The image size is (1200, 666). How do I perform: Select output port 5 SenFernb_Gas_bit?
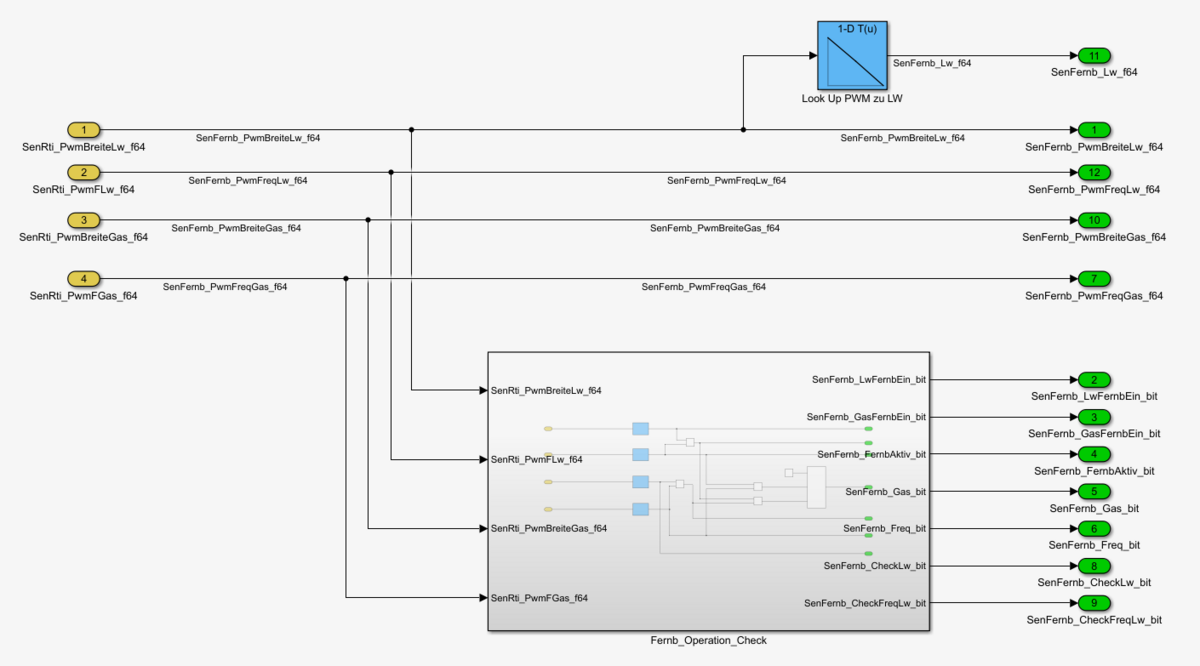[x=1094, y=491]
